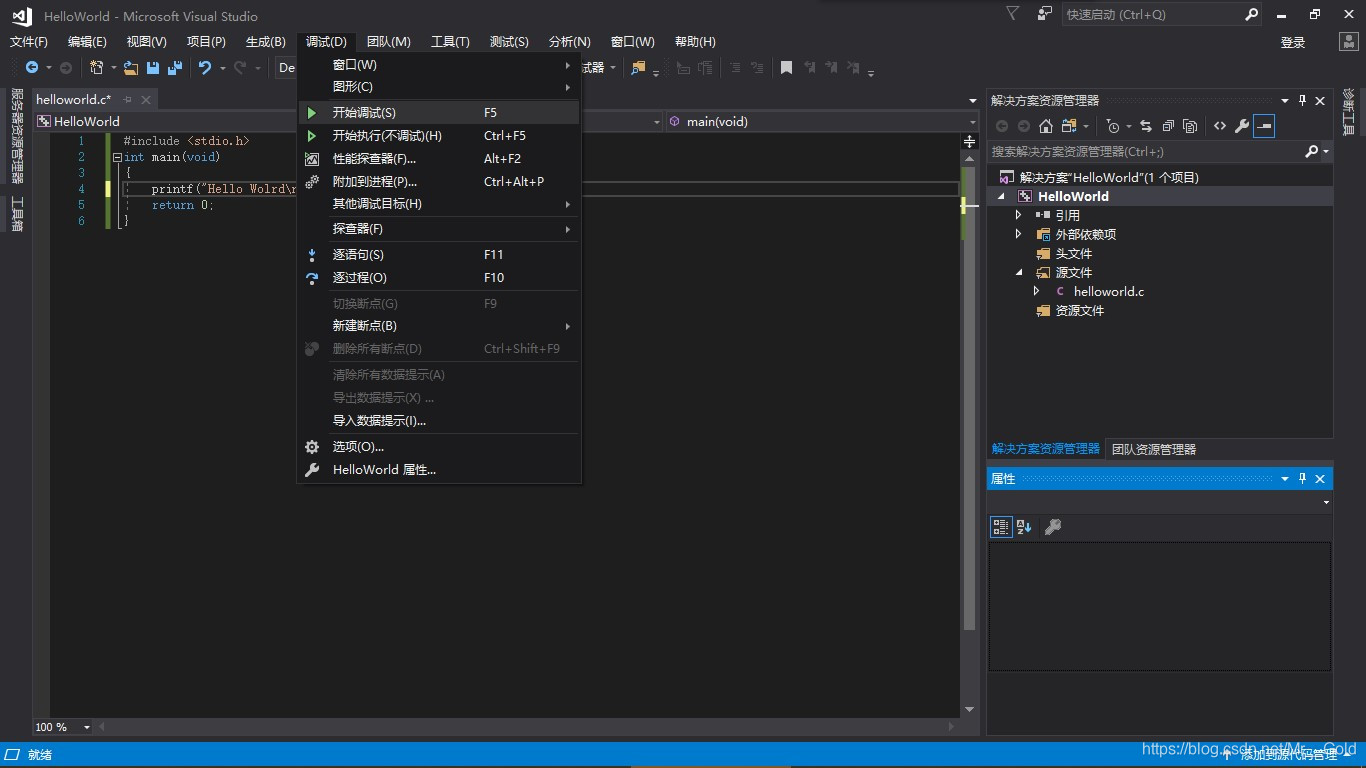Viewport: 1366px width, 768px height.
Task: Collapse the 源文件 folder node
Action: tap(1019, 272)
